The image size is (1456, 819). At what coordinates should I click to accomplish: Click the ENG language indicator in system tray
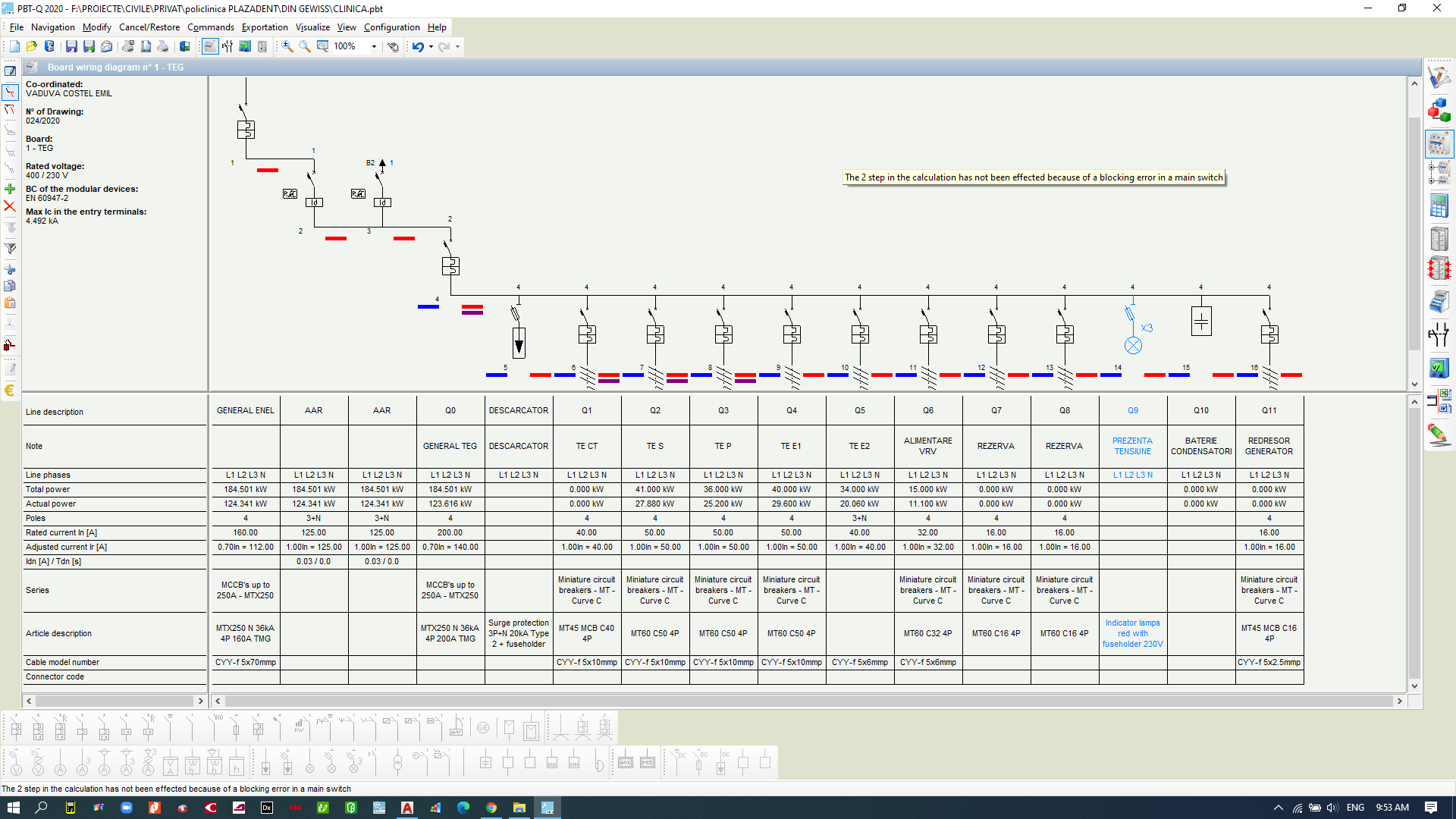pos(1355,808)
